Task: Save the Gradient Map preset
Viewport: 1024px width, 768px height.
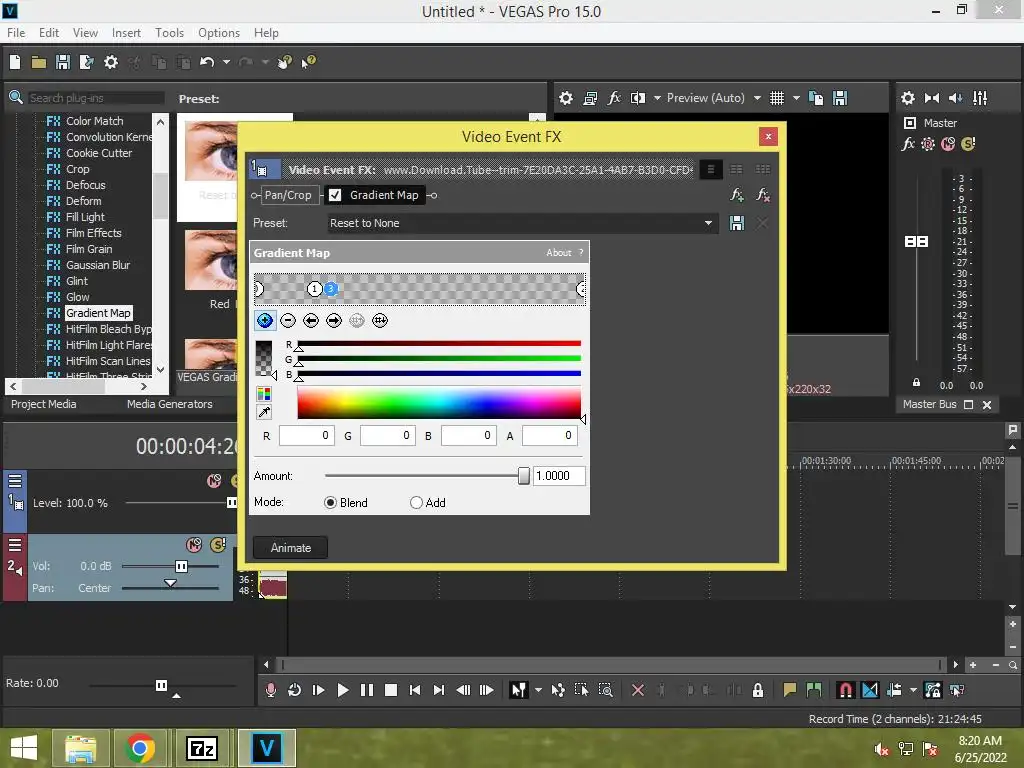Action: 737,223
